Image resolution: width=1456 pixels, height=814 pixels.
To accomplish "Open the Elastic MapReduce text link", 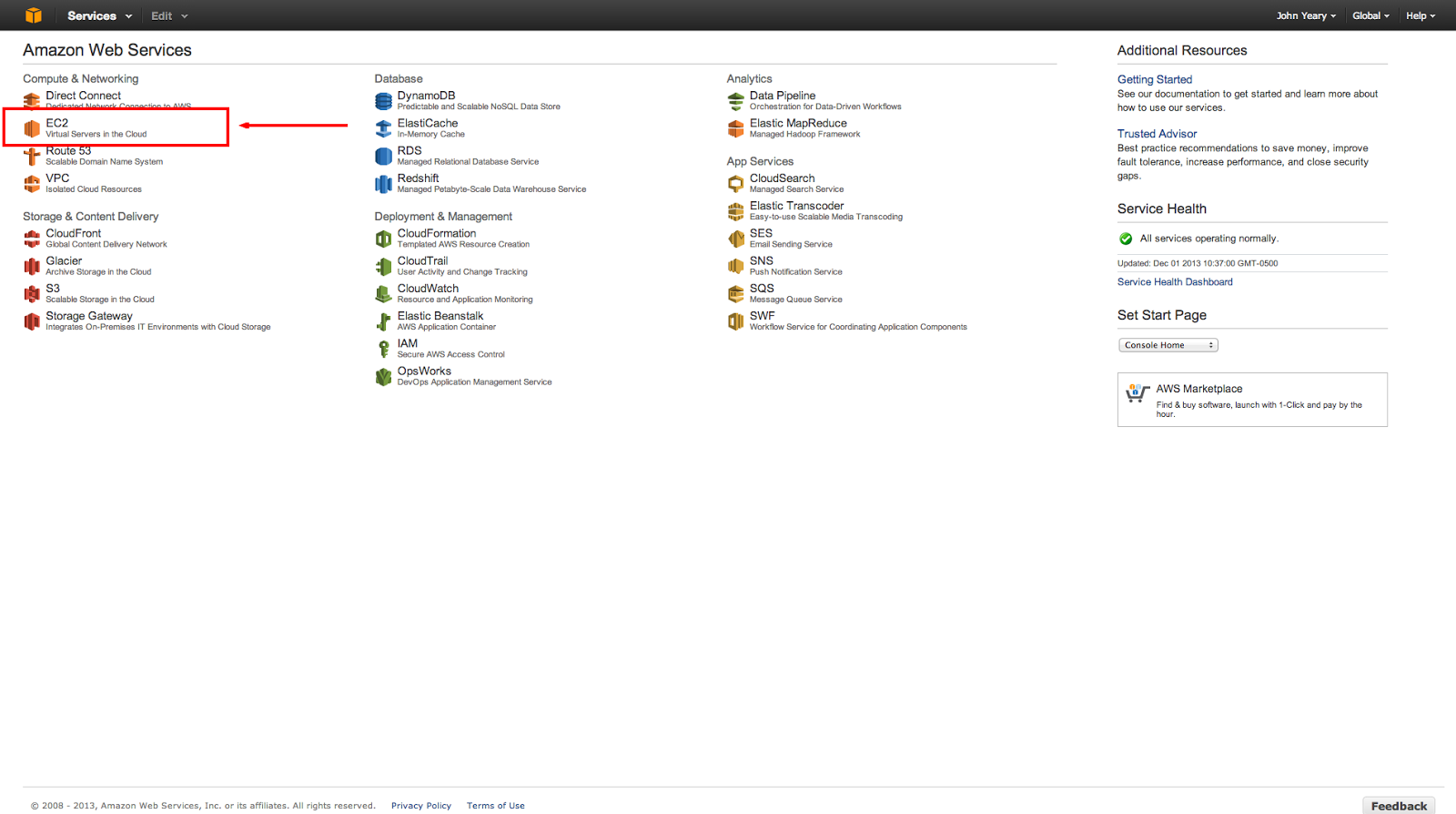I will click(x=798, y=123).
